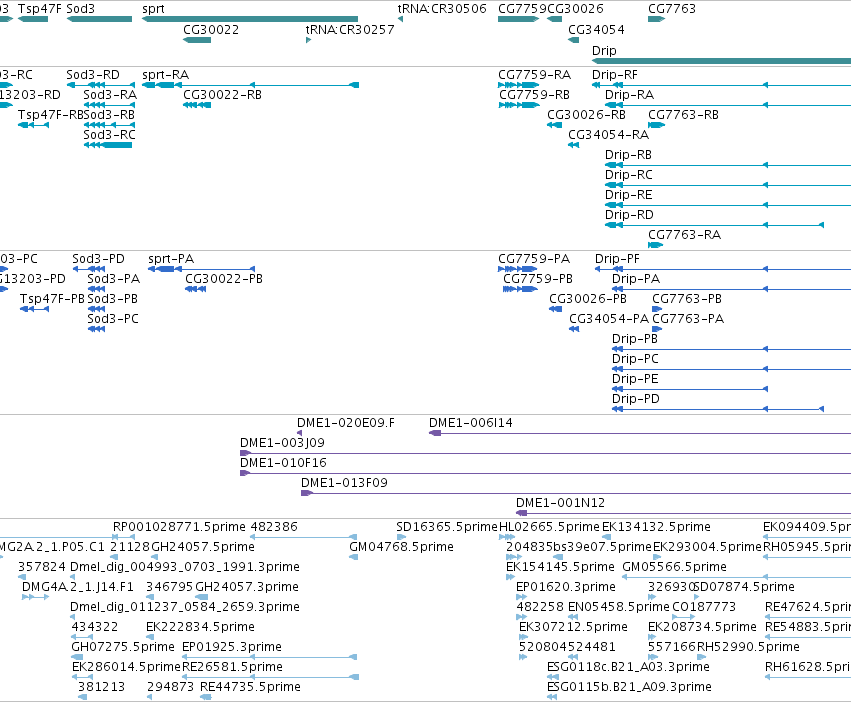Click the EK222834.5prime EST label
Image resolution: width=851 pixels, height=702 pixels.
(200, 627)
